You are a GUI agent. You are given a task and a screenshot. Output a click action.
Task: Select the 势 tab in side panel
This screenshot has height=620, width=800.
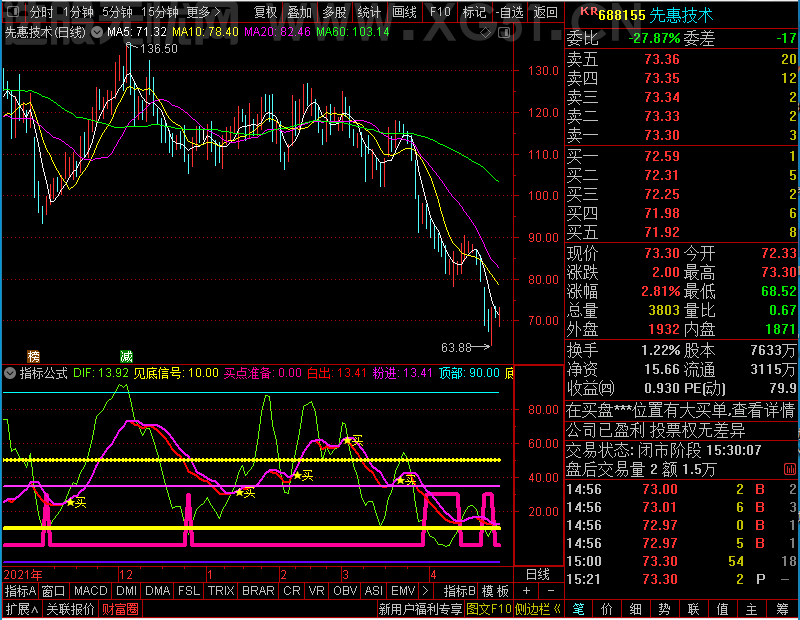pyautogui.click(x=664, y=609)
